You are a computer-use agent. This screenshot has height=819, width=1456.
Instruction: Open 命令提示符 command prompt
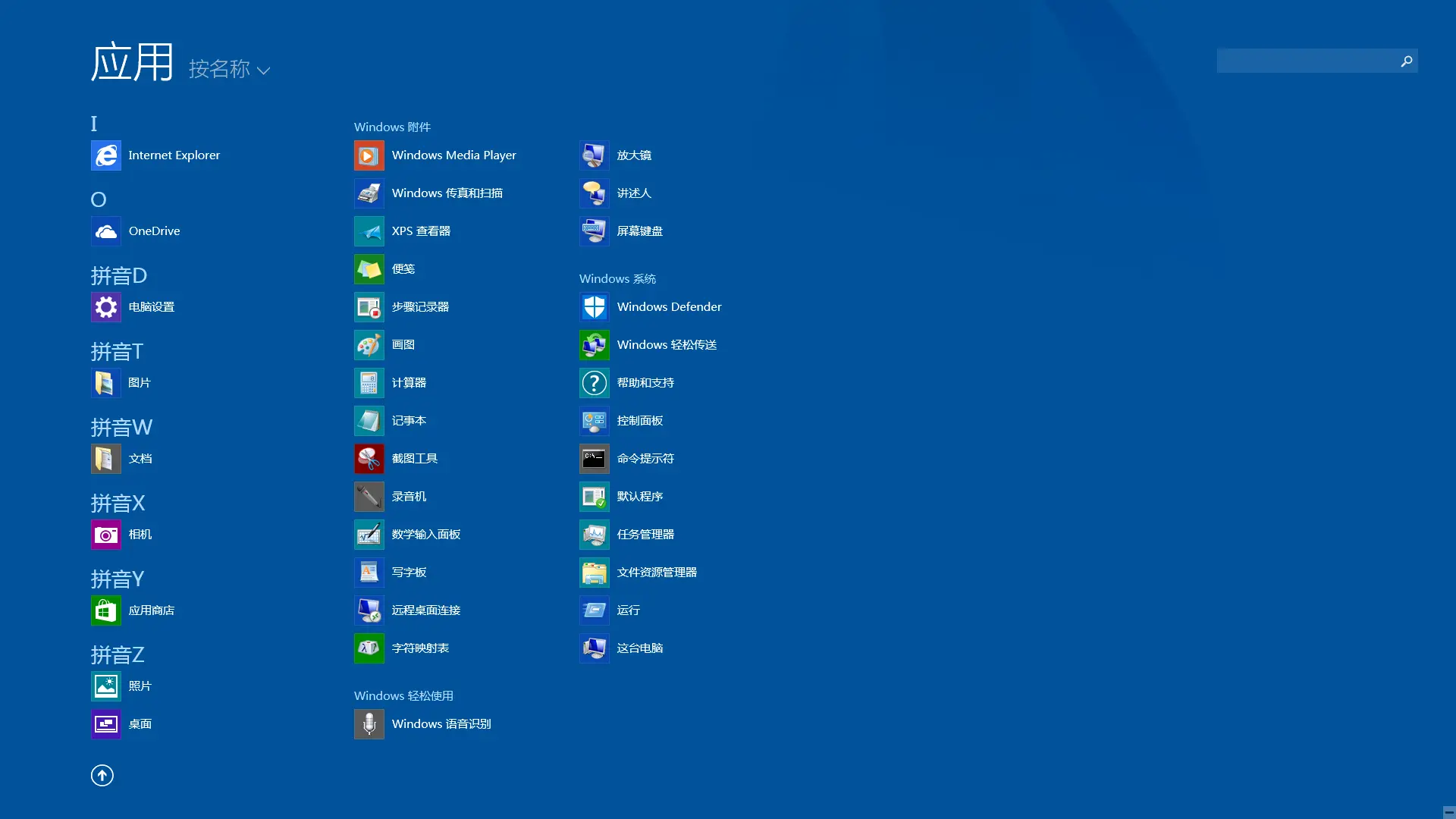click(645, 458)
